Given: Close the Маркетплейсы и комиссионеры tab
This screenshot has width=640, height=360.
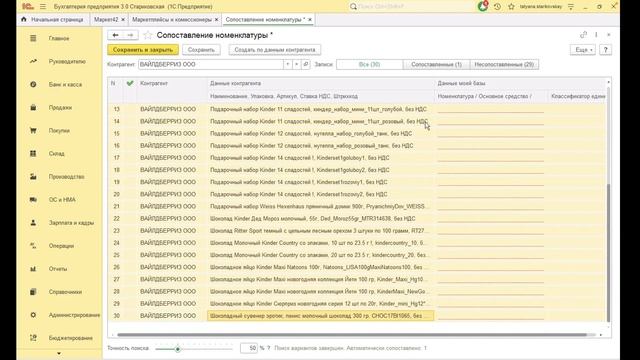Looking at the screenshot, I should point(216,19).
